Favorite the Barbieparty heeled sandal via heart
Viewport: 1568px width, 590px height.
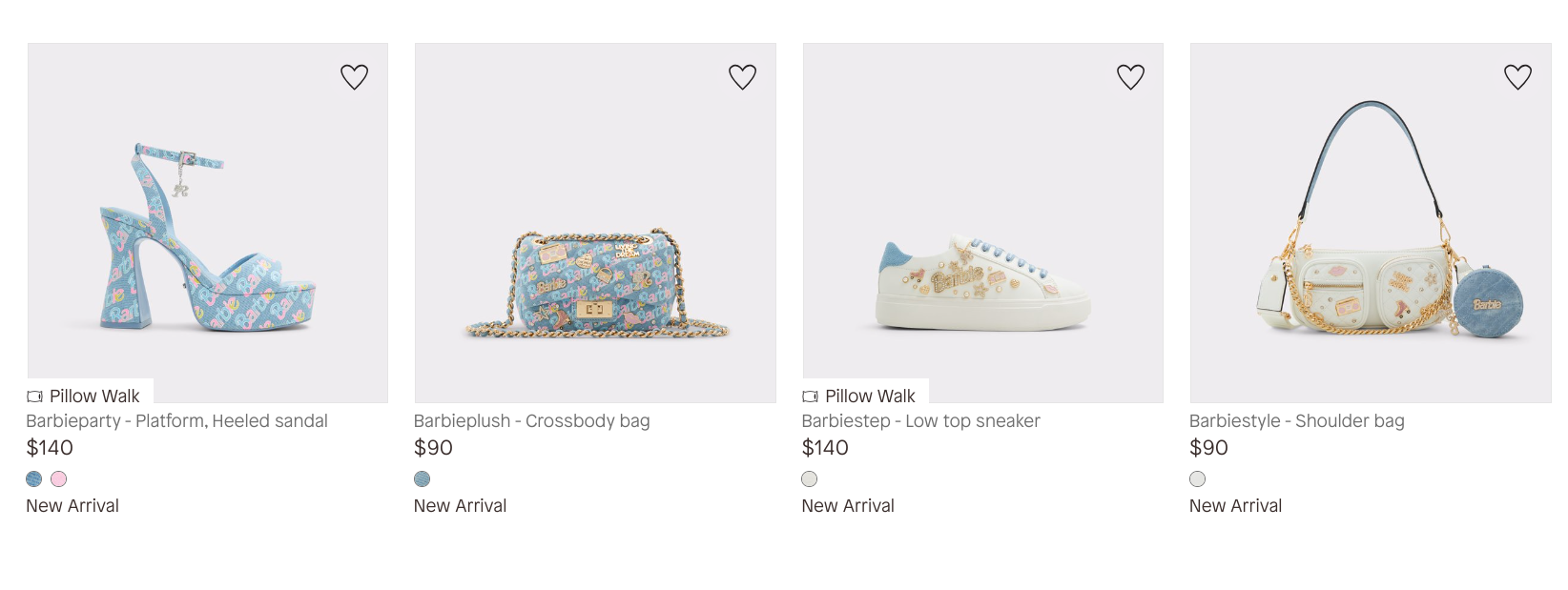(354, 77)
